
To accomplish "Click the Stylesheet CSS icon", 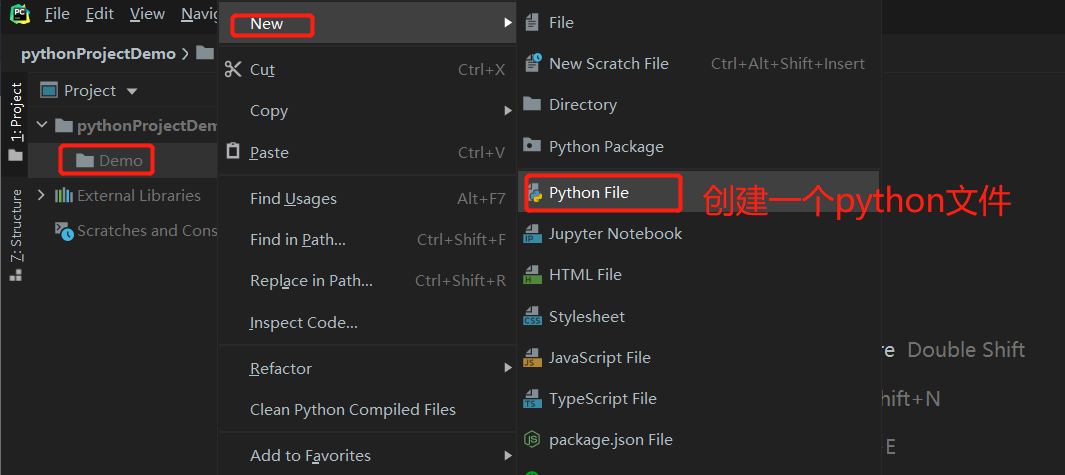I will pyautogui.click(x=532, y=317).
